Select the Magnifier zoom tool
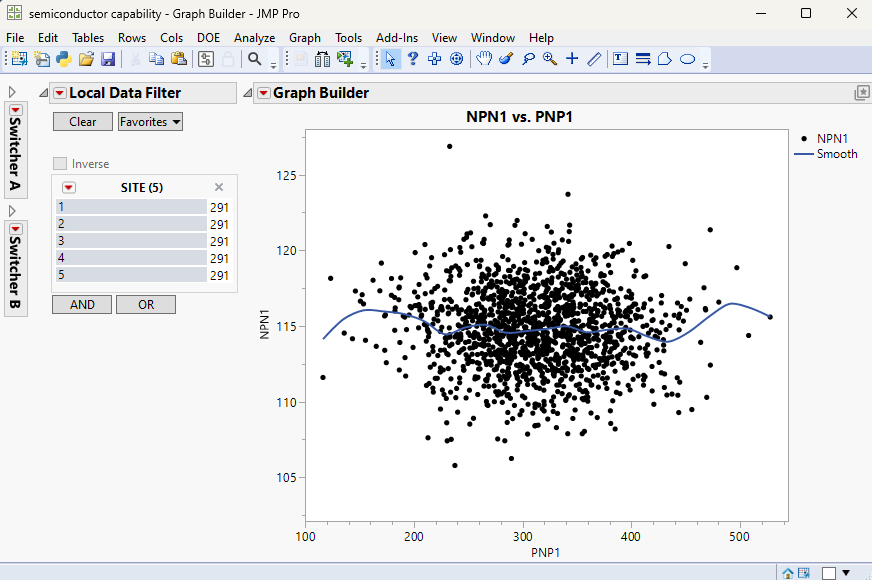The width and height of the screenshot is (872, 580). point(548,59)
